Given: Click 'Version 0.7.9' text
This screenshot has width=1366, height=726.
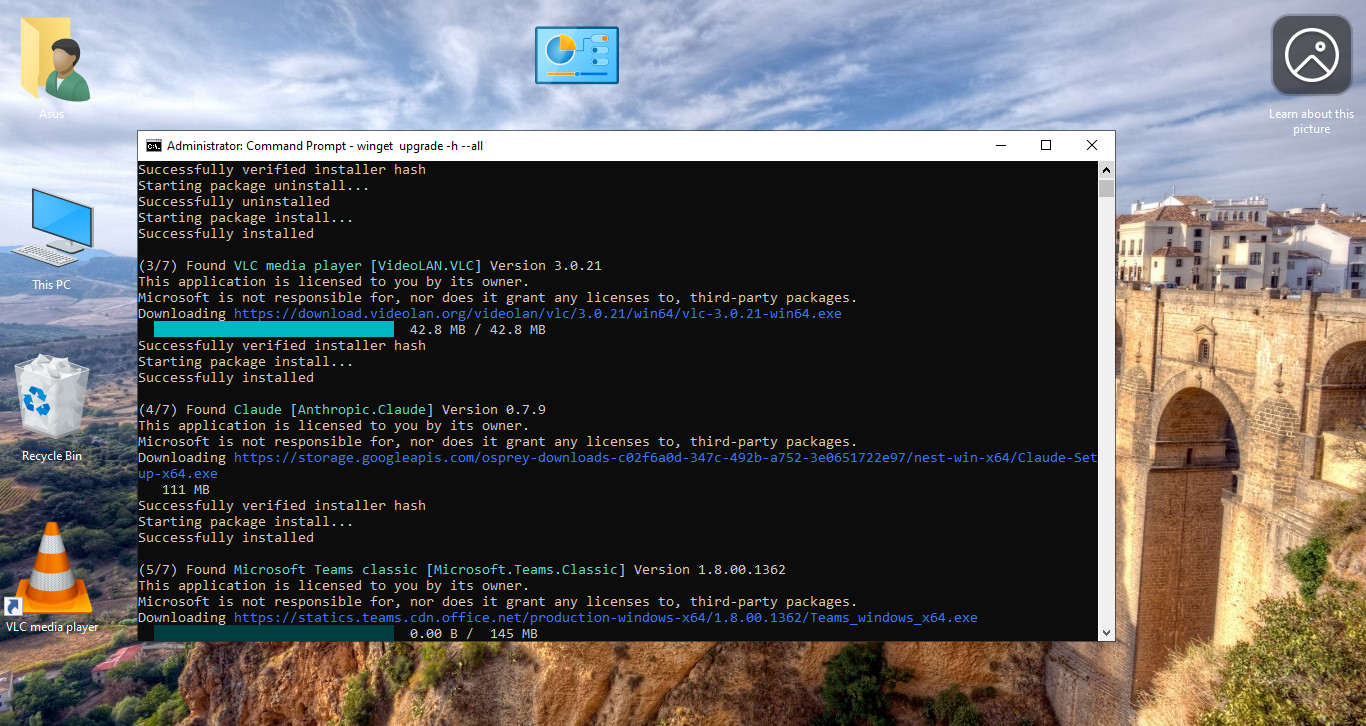Looking at the screenshot, I should (494, 409).
